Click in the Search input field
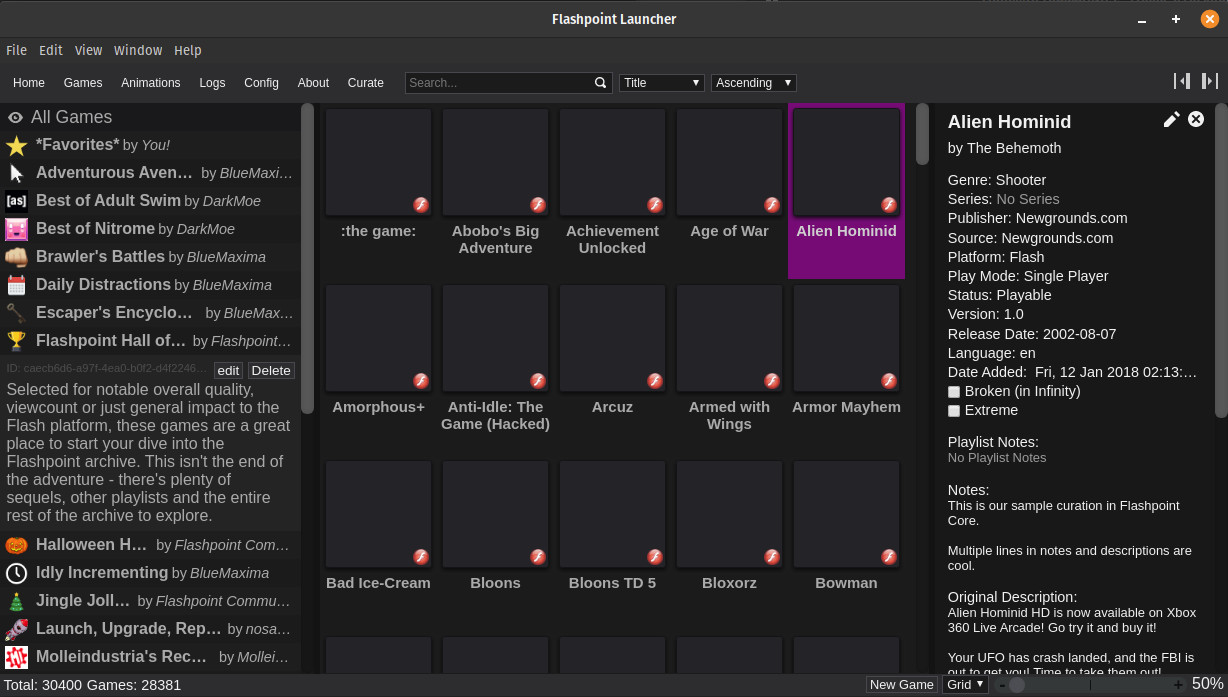 (499, 83)
